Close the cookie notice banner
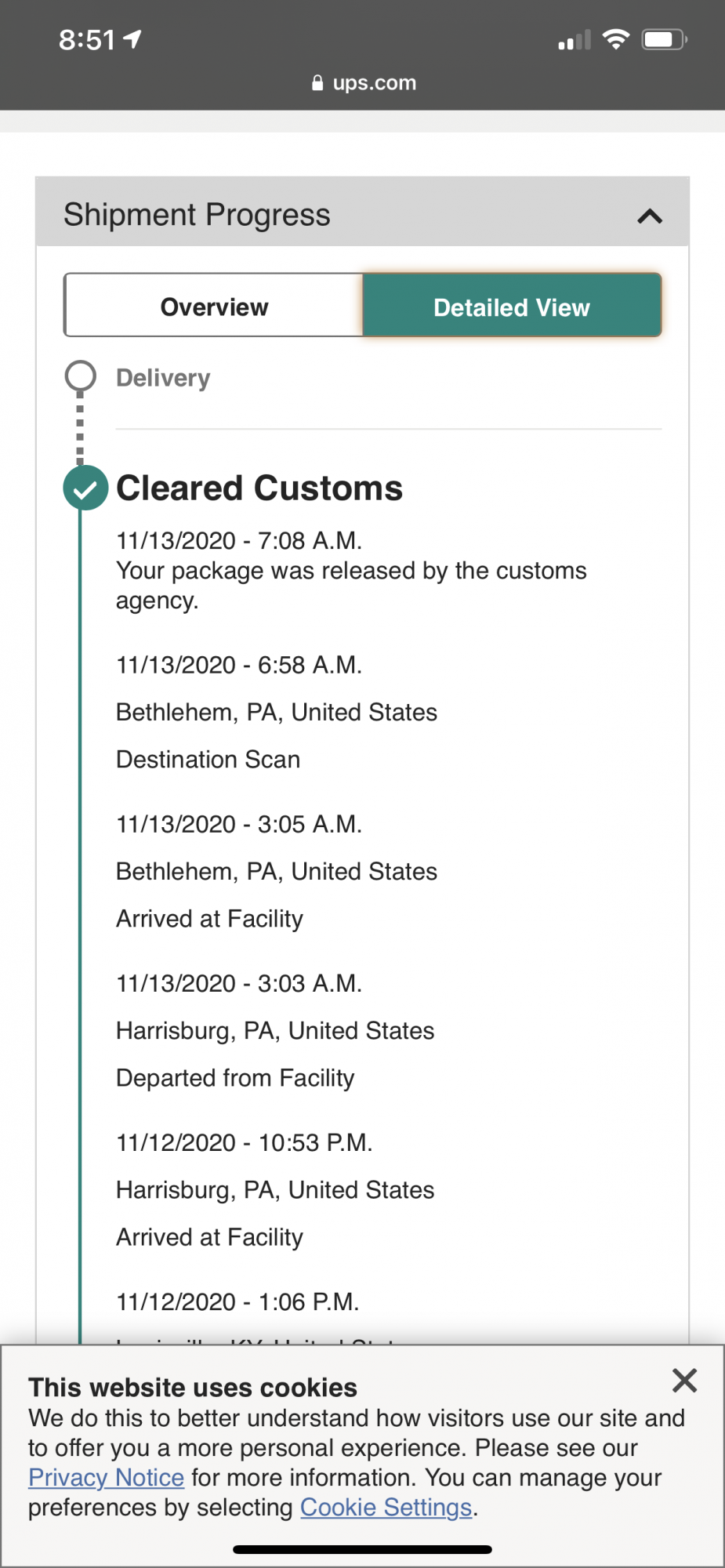This screenshot has width=725, height=1568. [684, 1381]
